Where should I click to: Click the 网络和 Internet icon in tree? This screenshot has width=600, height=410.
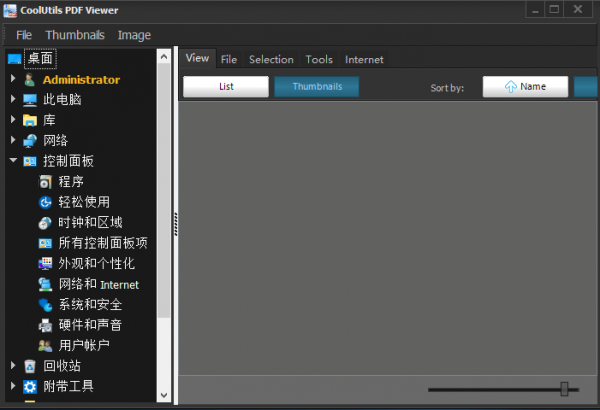(45, 284)
